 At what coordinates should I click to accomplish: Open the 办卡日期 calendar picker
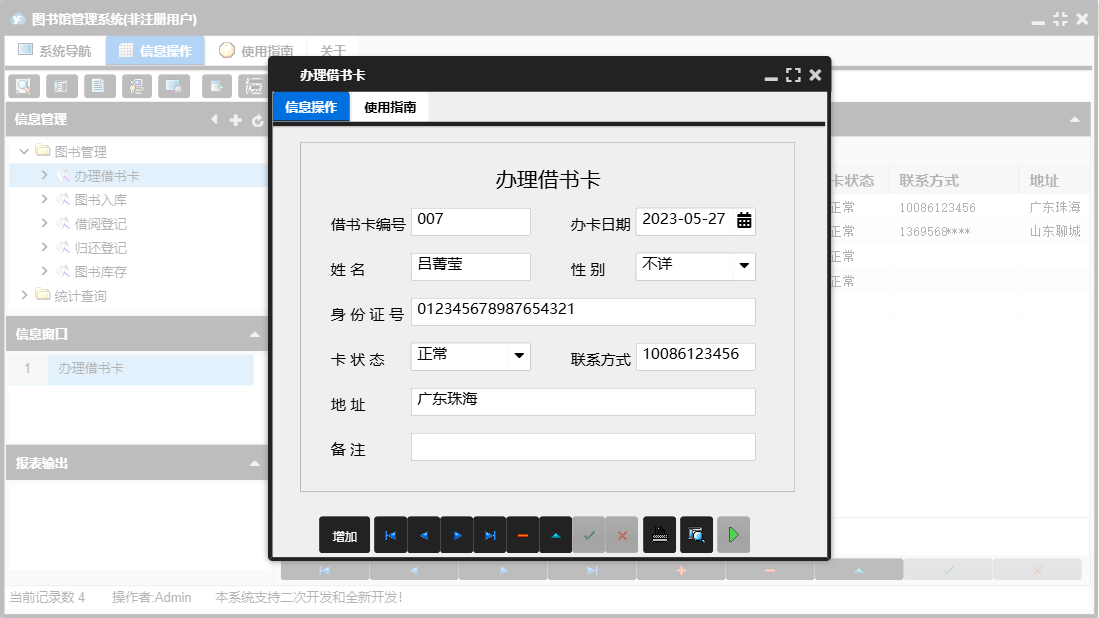pos(745,221)
